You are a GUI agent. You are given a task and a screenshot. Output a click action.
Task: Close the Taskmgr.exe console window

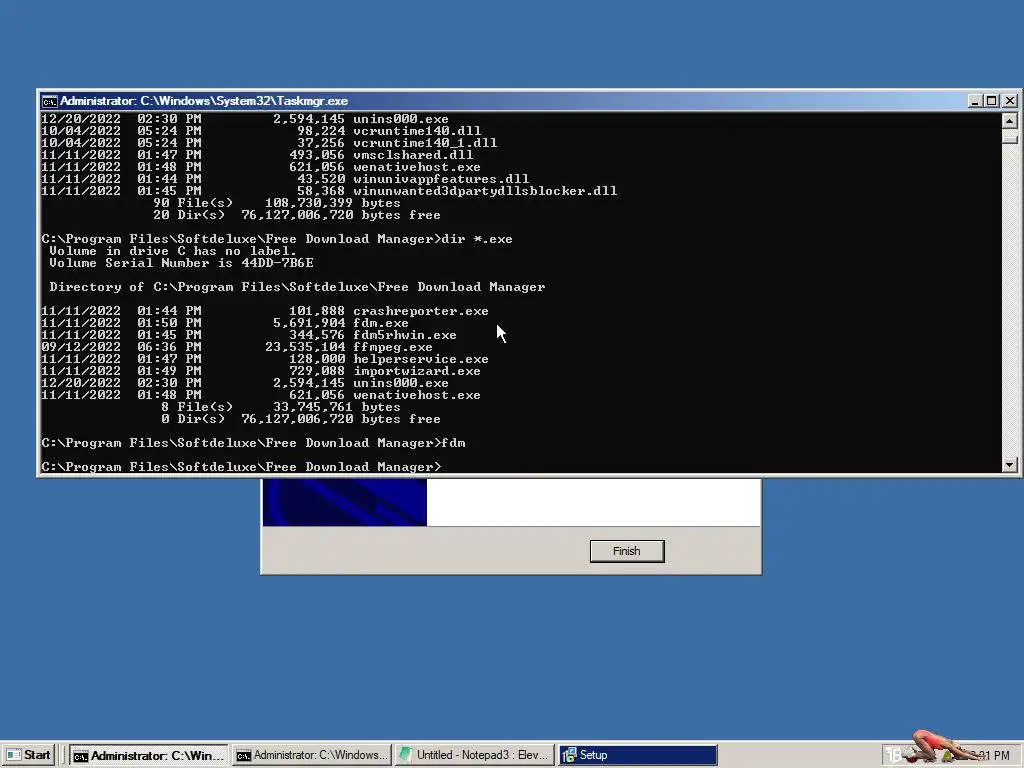pos(1010,101)
